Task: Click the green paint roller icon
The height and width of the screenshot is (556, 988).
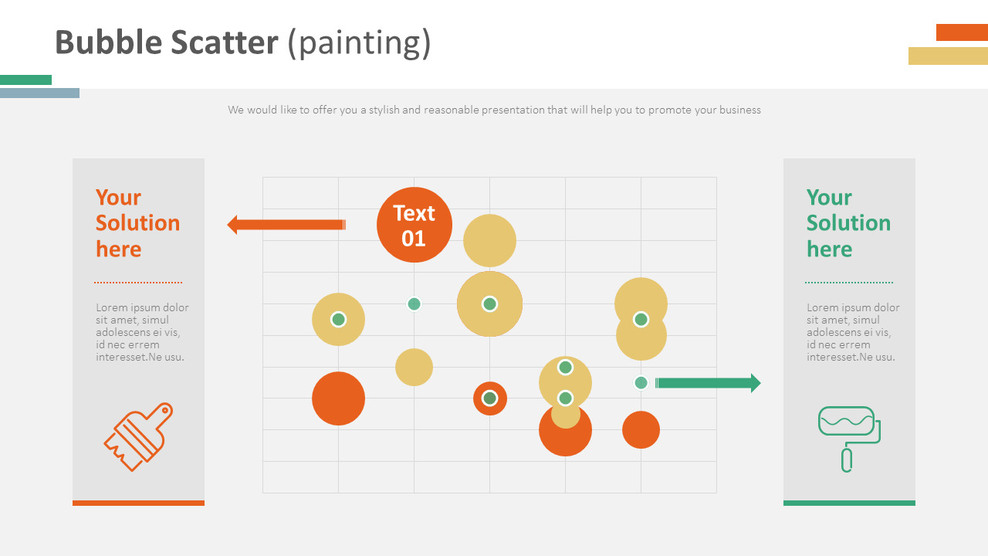Action: (x=849, y=437)
